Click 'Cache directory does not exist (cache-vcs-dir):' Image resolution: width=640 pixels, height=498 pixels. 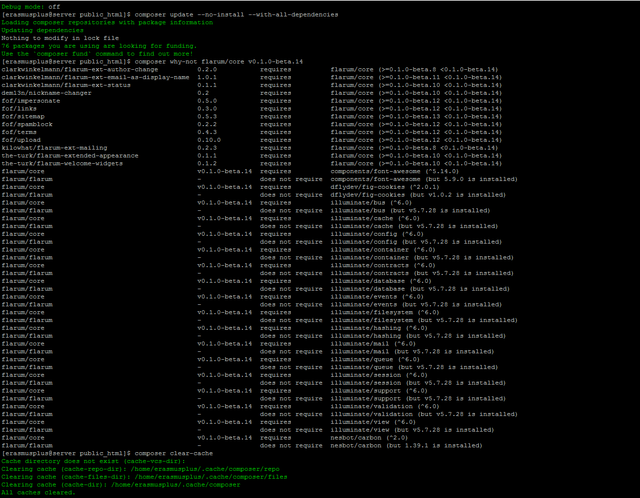93,461
